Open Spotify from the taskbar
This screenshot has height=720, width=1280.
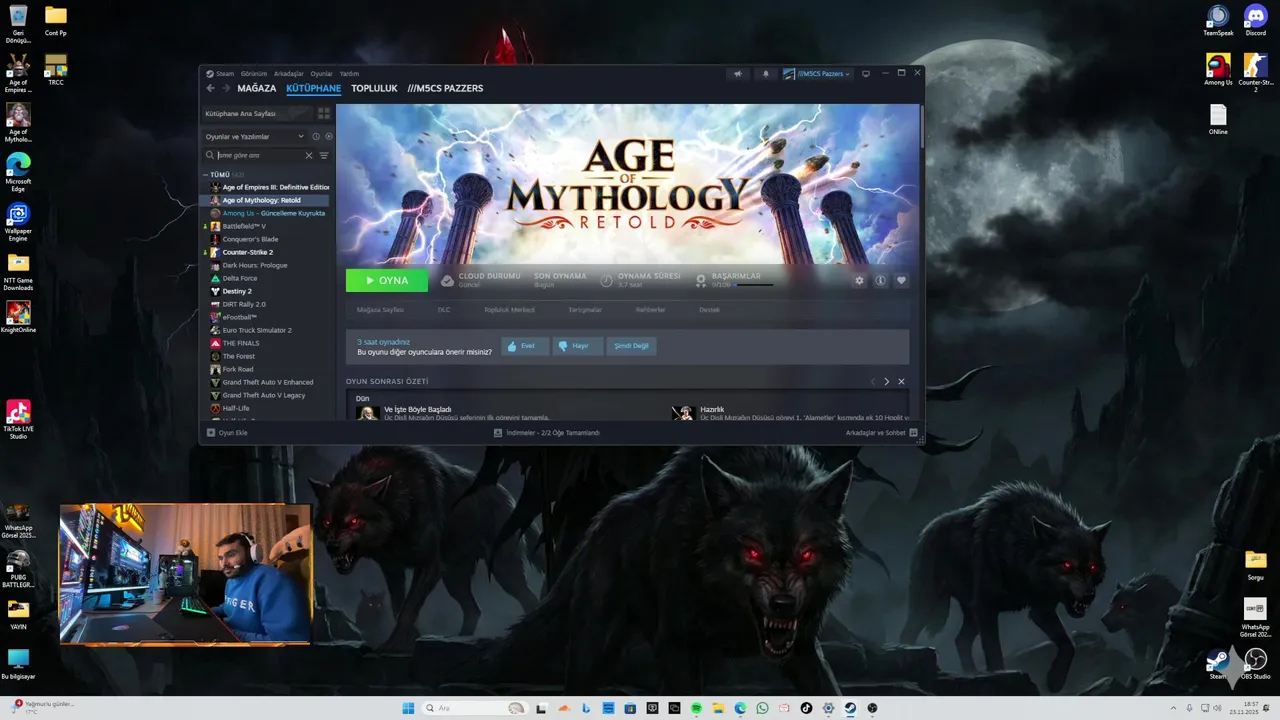pyautogui.click(x=696, y=708)
